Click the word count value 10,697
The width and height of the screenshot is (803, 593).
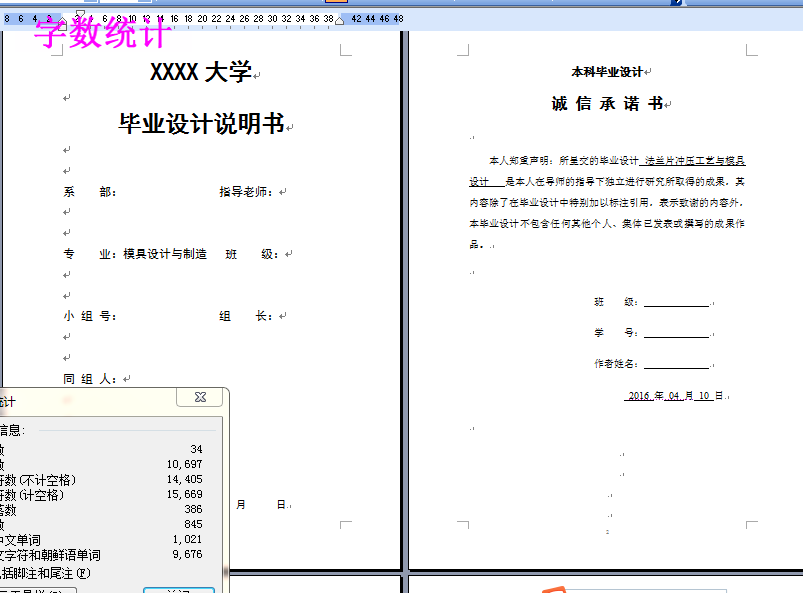click(x=184, y=464)
